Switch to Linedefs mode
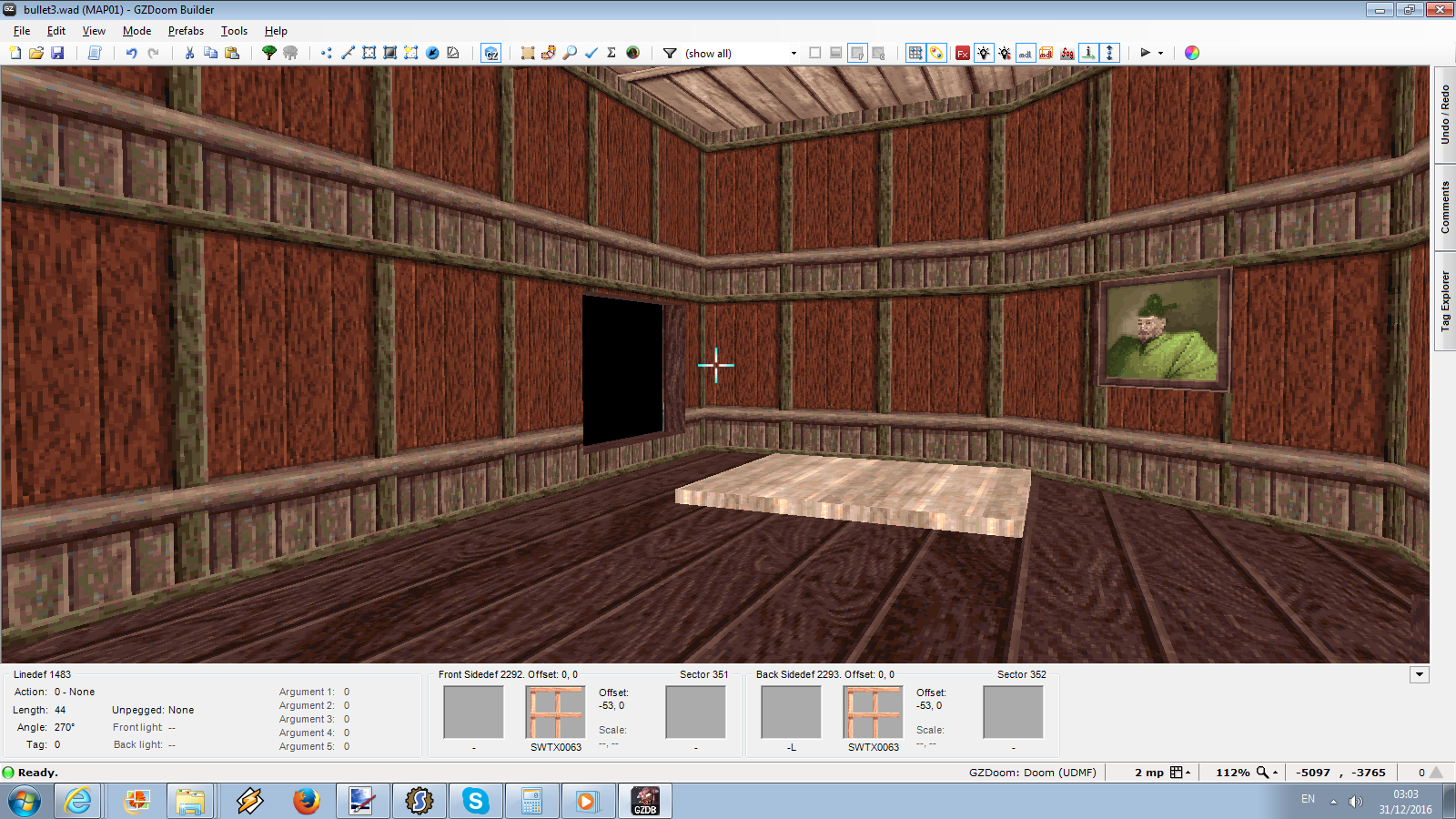 click(348, 53)
